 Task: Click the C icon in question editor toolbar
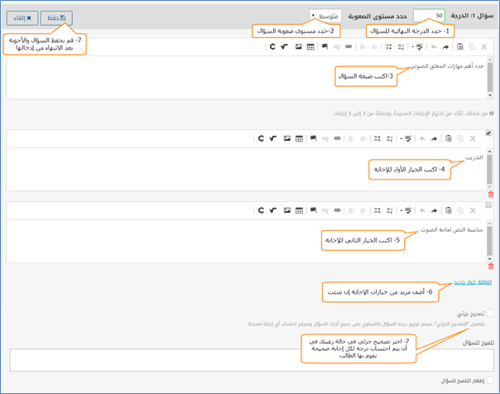tap(272, 47)
